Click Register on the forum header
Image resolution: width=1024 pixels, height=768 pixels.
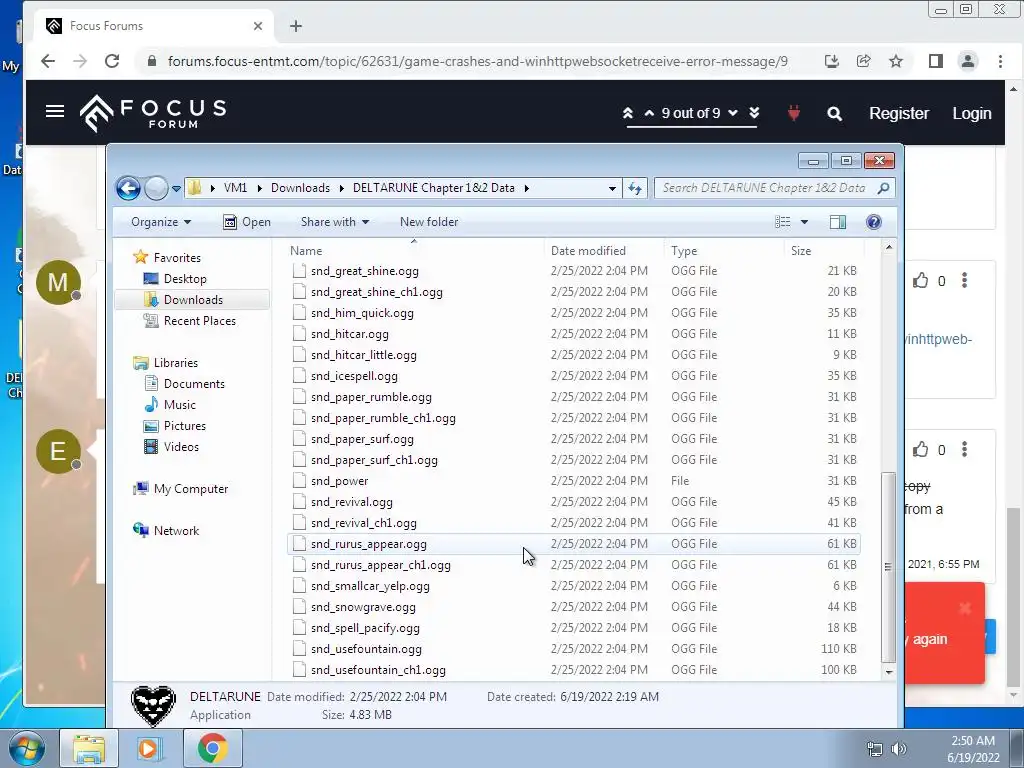pyautogui.click(x=899, y=114)
